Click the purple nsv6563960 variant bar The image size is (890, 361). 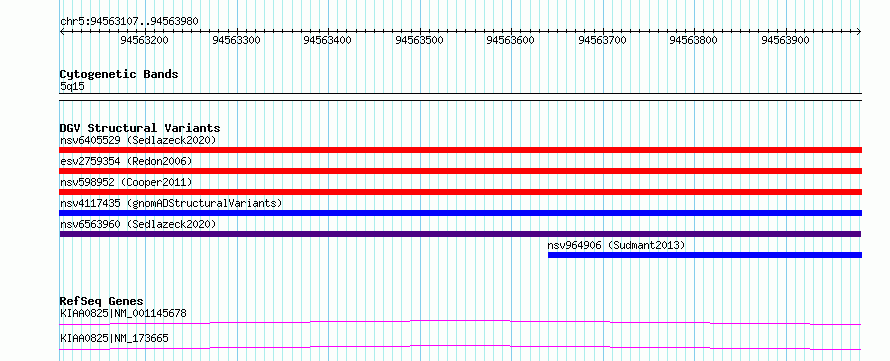pyautogui.click(x=460, y=234)
